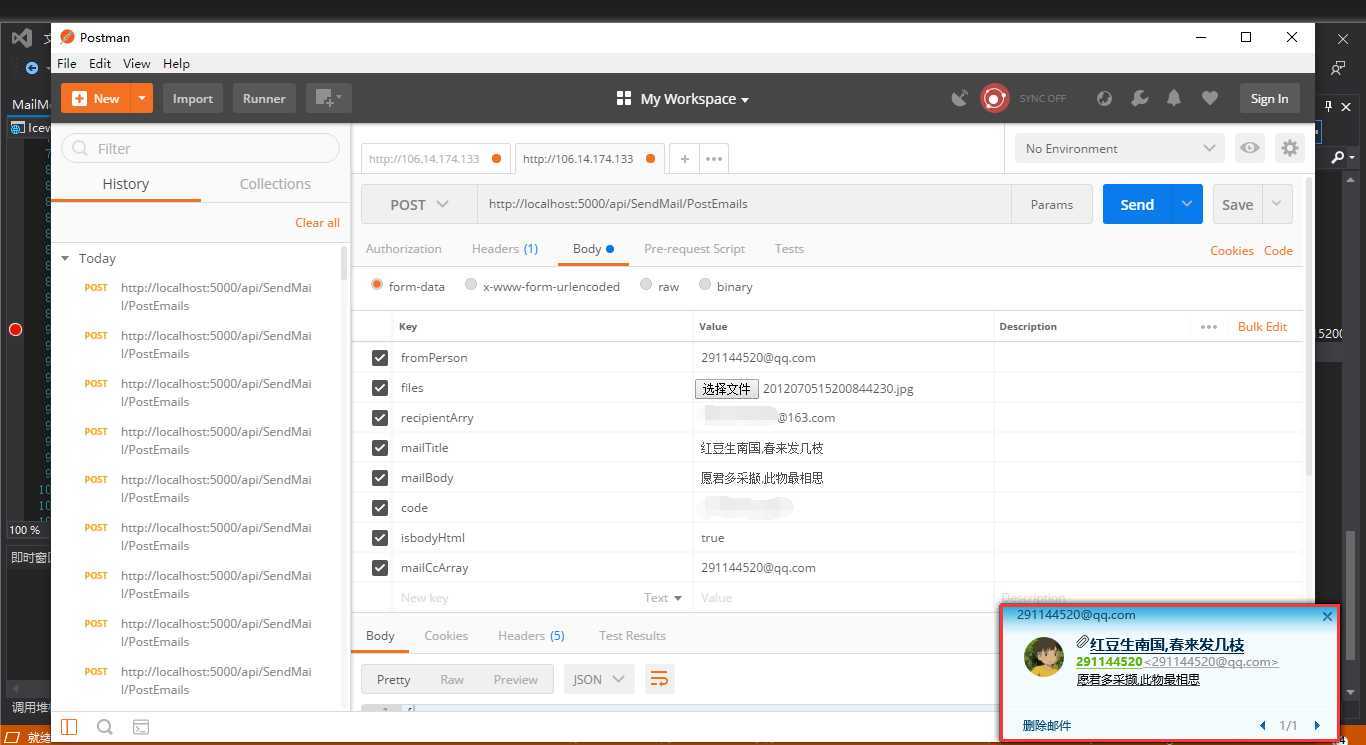Toggle sidebar icon in bottom bar

(69, 727)
